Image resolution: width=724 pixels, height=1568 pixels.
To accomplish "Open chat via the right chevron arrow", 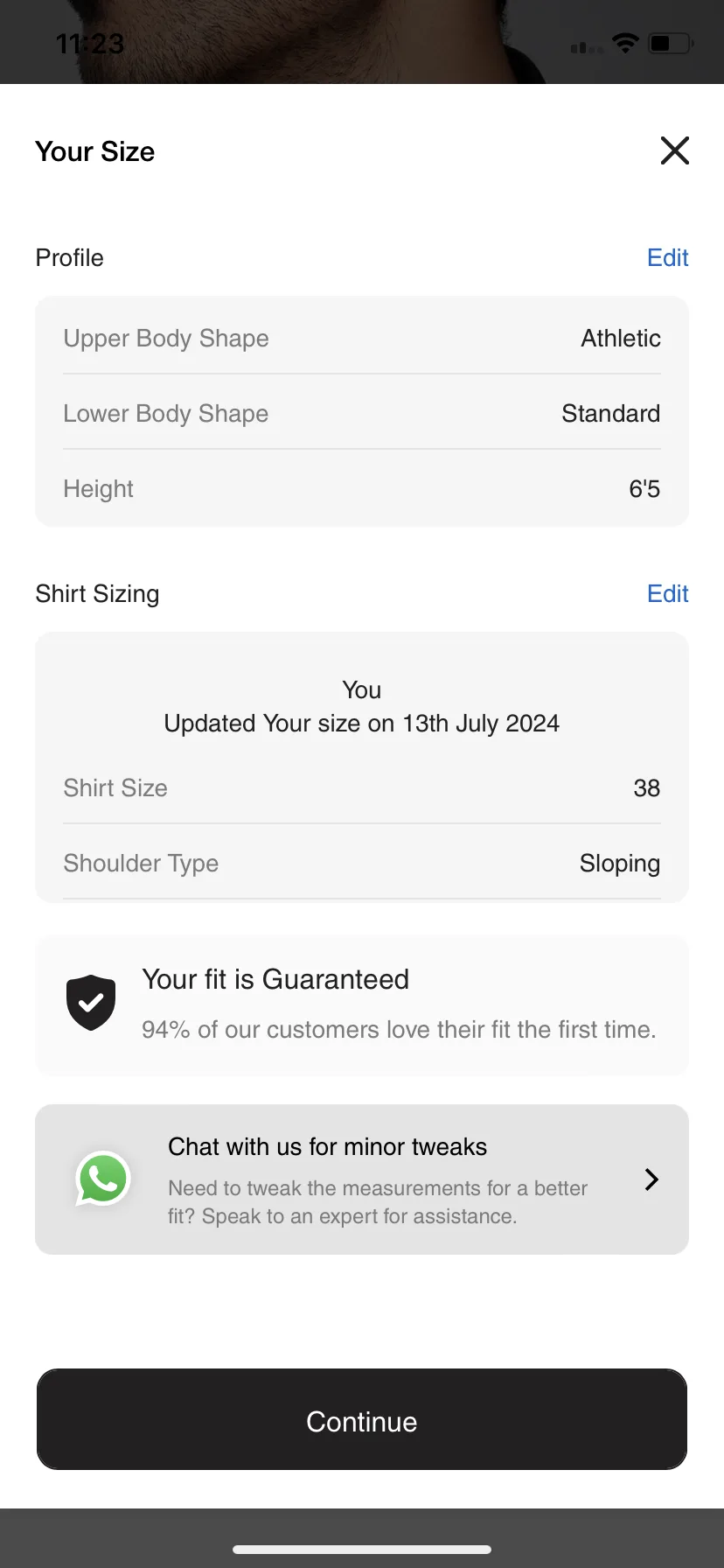I will point(651,1179).
